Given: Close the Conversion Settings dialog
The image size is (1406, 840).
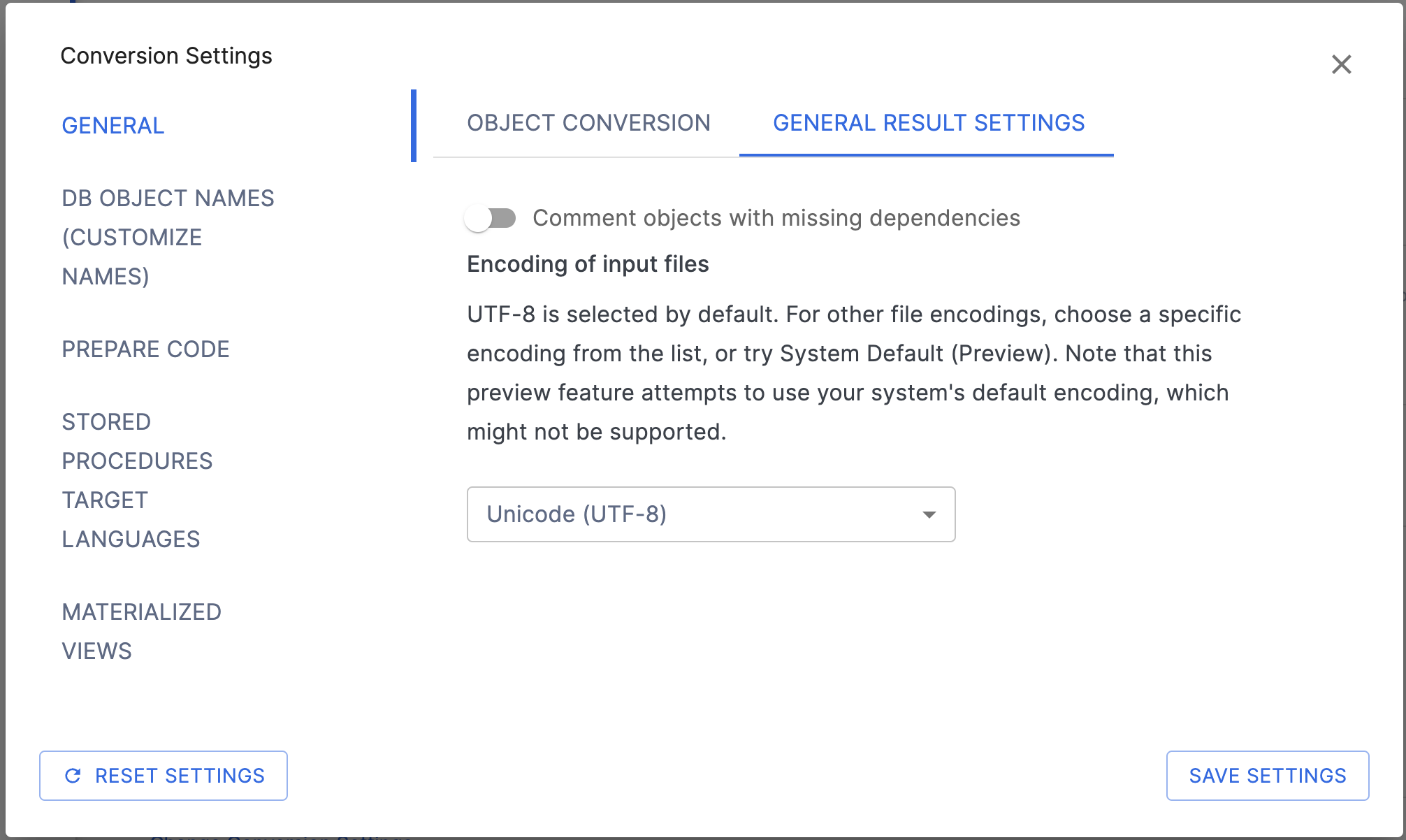Looking at the screenshot, I should pos(1341,64).
